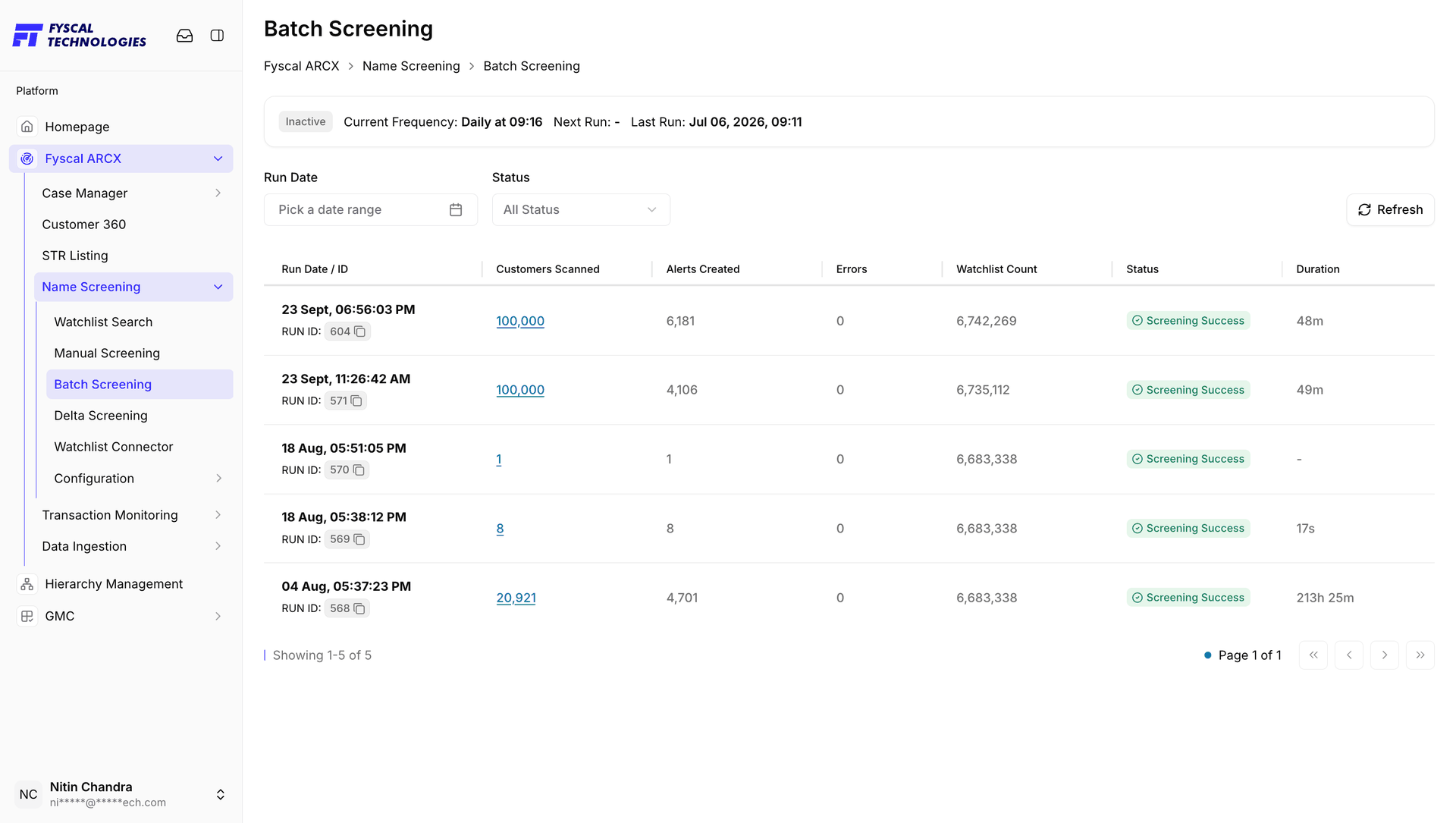
Task: Expand Case Manager submenu
Action: point(218,193)
